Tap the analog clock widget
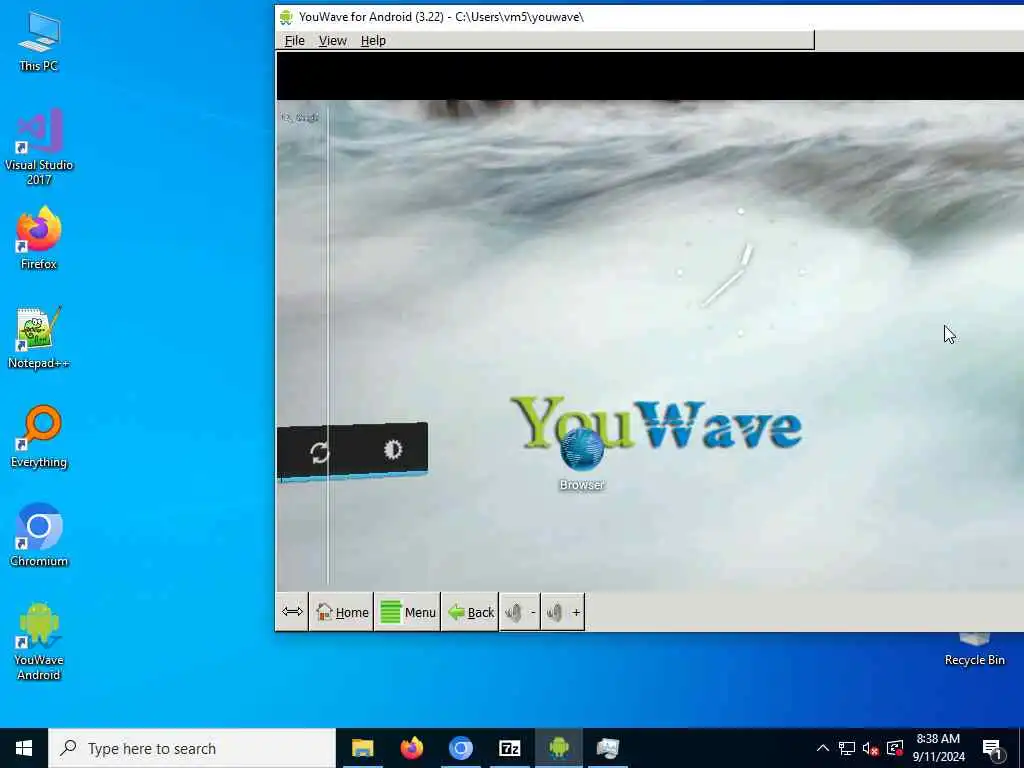This screenshot has width=1024, height=768. (x=740, y=272)
